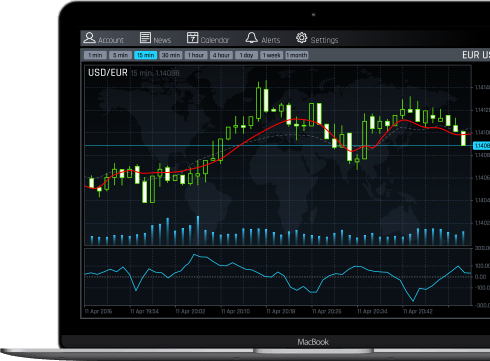Choose the 1 week timeframe
Viewport: 490px width, 361px height.
tap(272, 55)
